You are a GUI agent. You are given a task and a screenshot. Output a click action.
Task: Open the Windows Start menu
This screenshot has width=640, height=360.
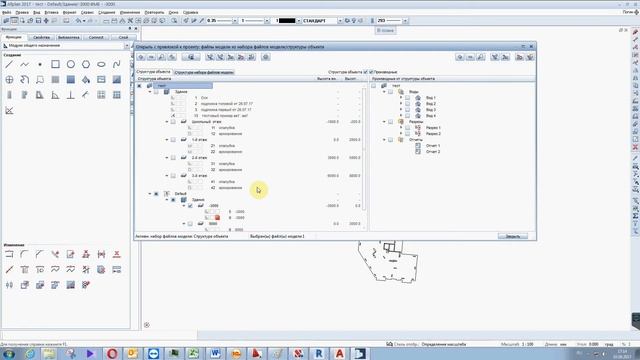pos(9,353)
